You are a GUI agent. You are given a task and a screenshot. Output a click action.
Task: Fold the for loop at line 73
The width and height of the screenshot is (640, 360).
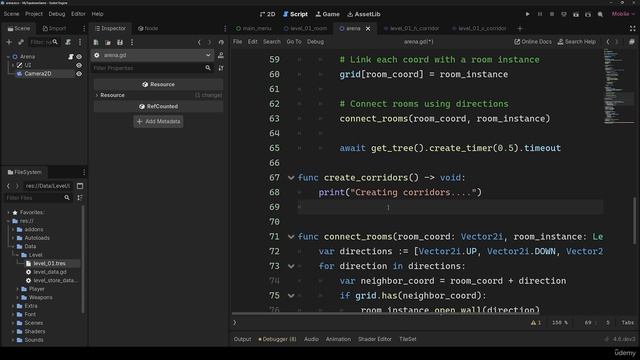coord(291,266)
